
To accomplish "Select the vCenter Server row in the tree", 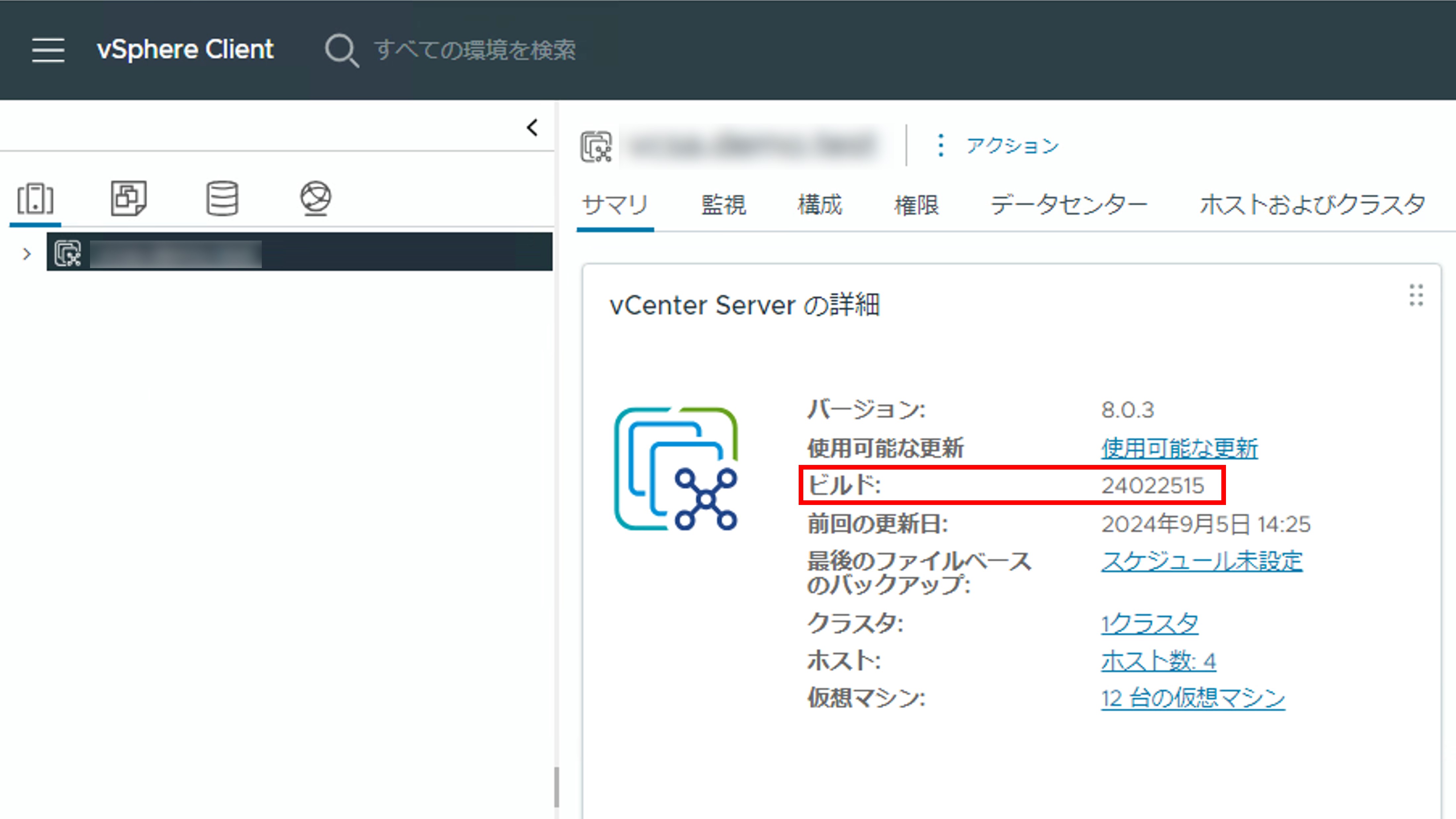I will coord(300,252).
